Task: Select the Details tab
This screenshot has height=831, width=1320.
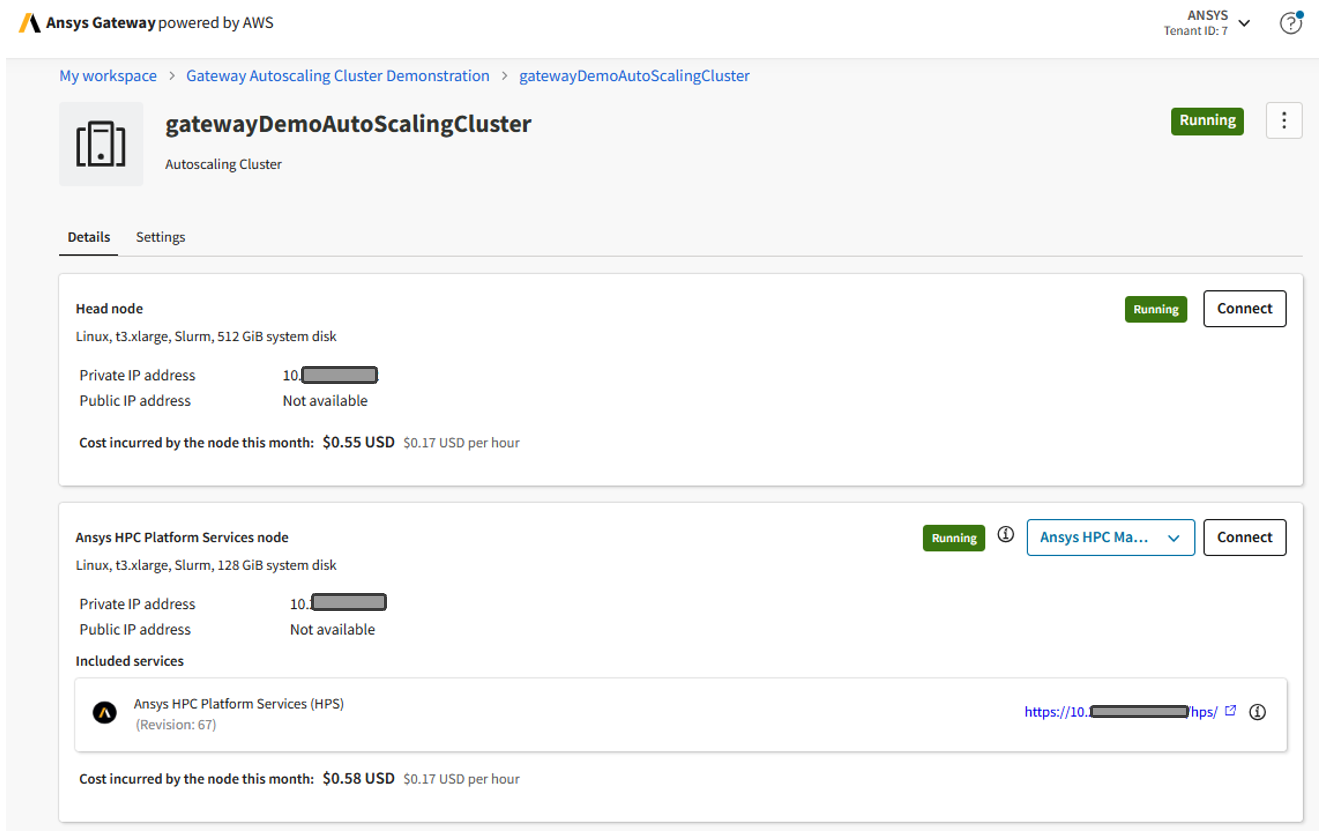Action: tap(88, 237)
